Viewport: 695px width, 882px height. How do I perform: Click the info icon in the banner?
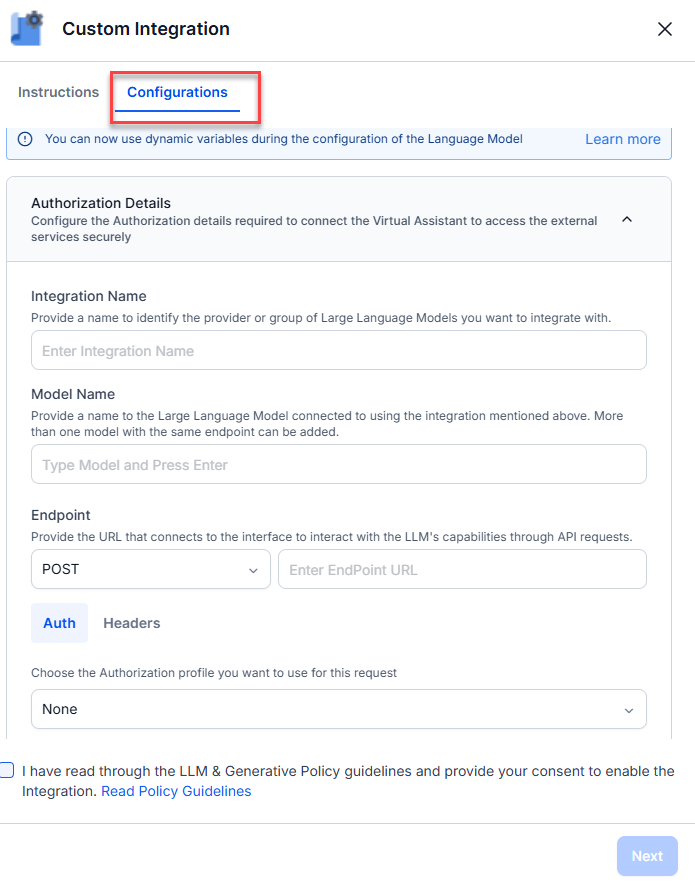[x=25, y=139]
